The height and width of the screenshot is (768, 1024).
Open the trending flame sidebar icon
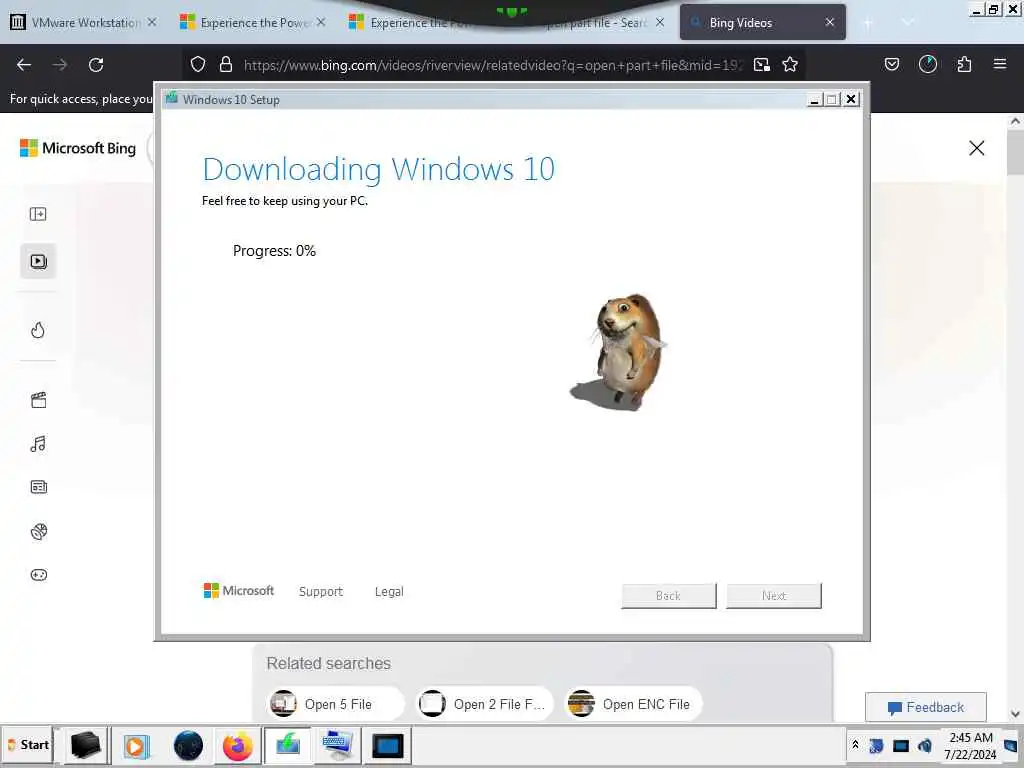(x=38, y=330)
